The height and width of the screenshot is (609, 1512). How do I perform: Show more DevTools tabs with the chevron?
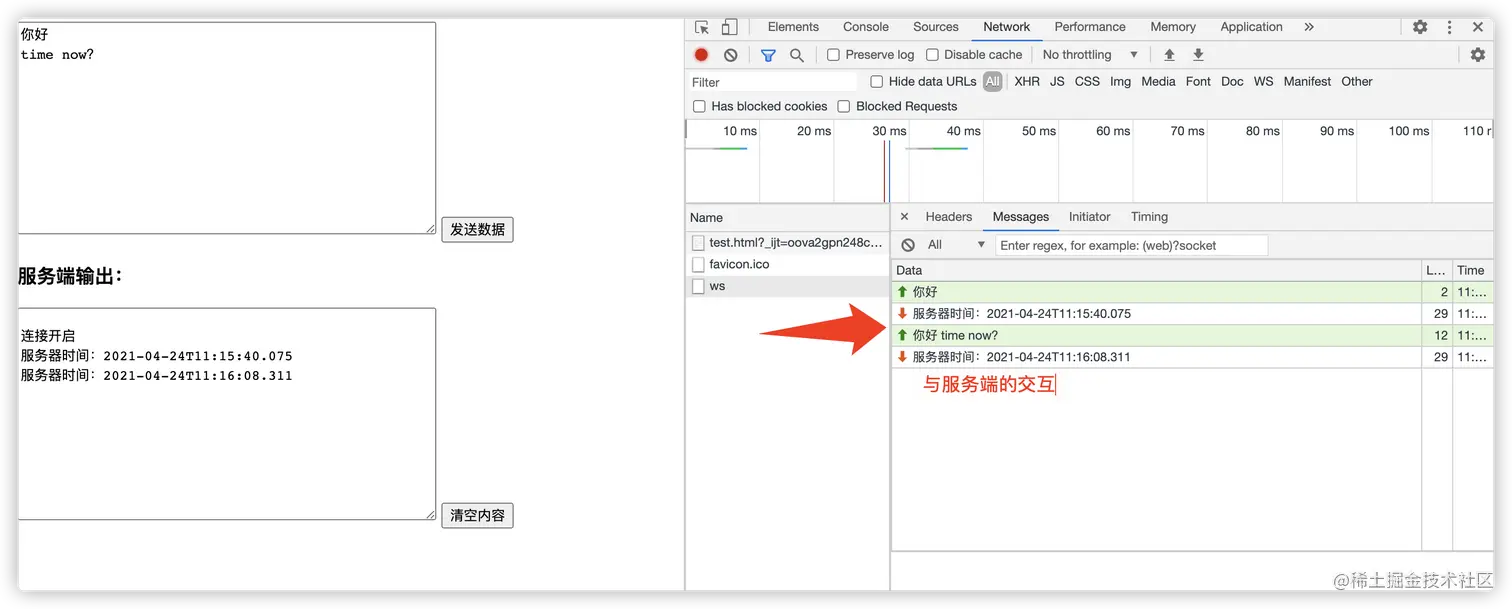tap(1309, 27)
